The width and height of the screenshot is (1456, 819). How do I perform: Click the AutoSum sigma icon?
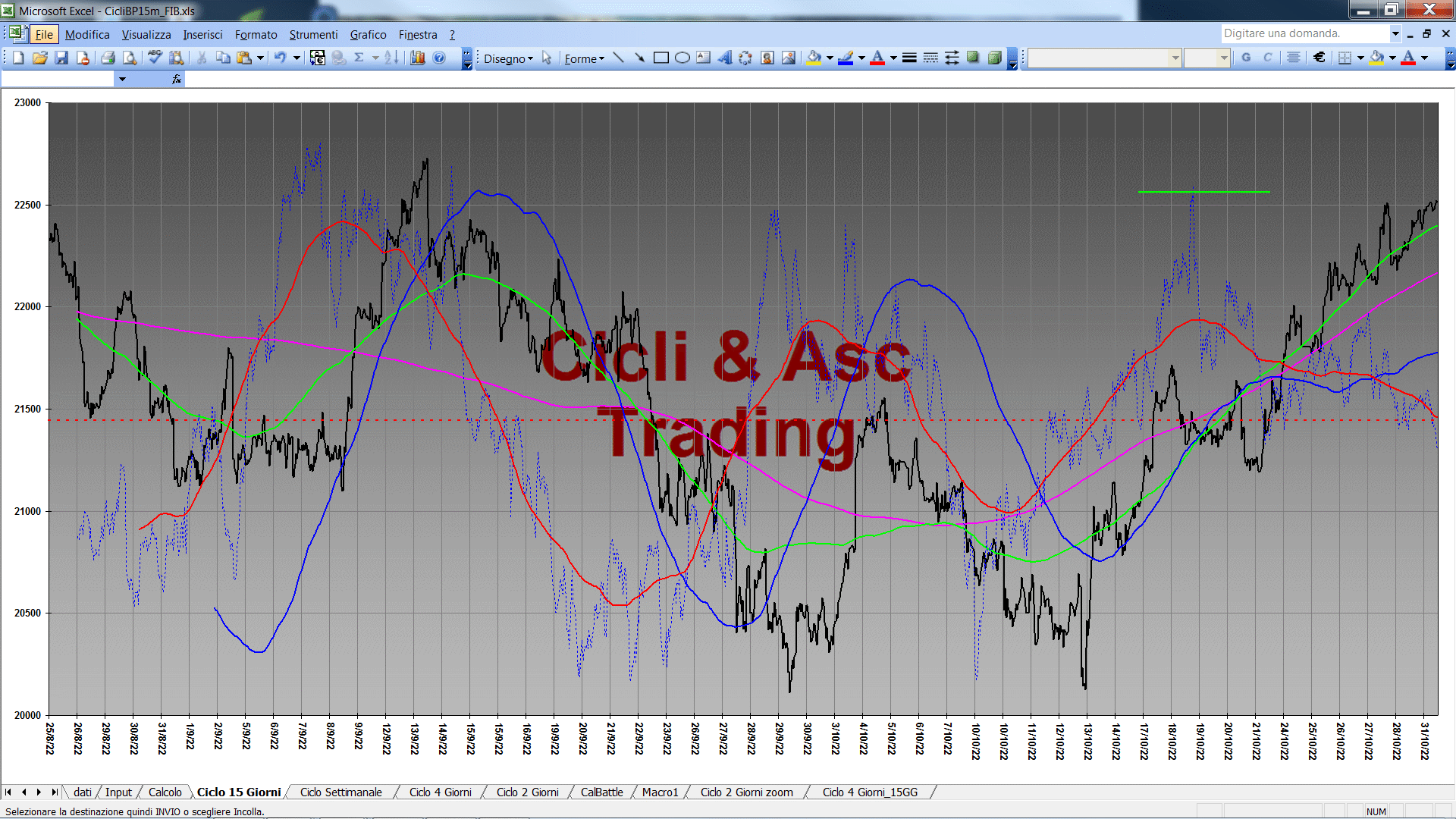point(359,58)
